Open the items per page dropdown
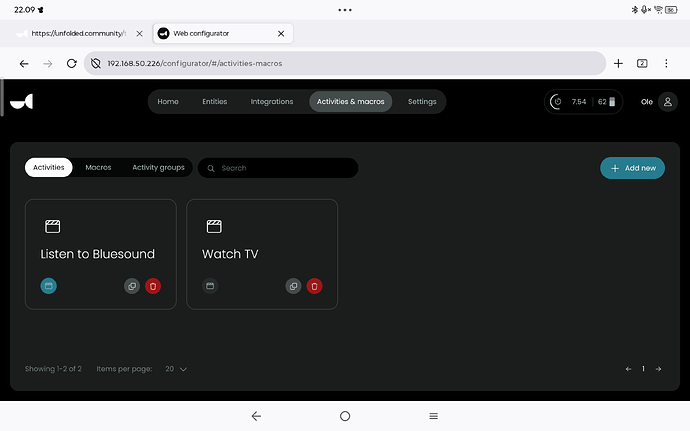Screen dimensions: 690x431 coord(176,369)
